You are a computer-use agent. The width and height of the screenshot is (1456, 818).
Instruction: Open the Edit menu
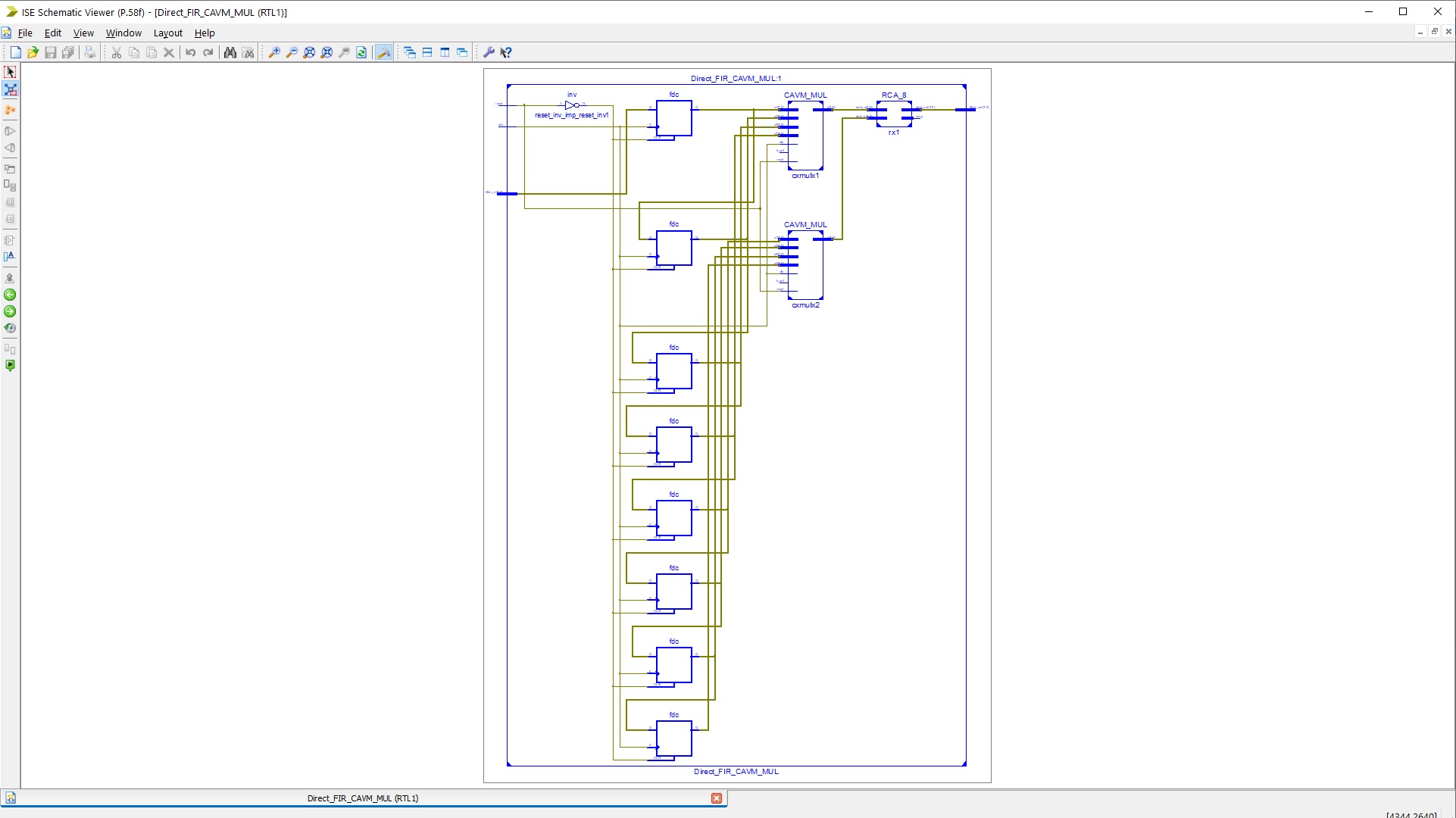(x=53, y=33)
